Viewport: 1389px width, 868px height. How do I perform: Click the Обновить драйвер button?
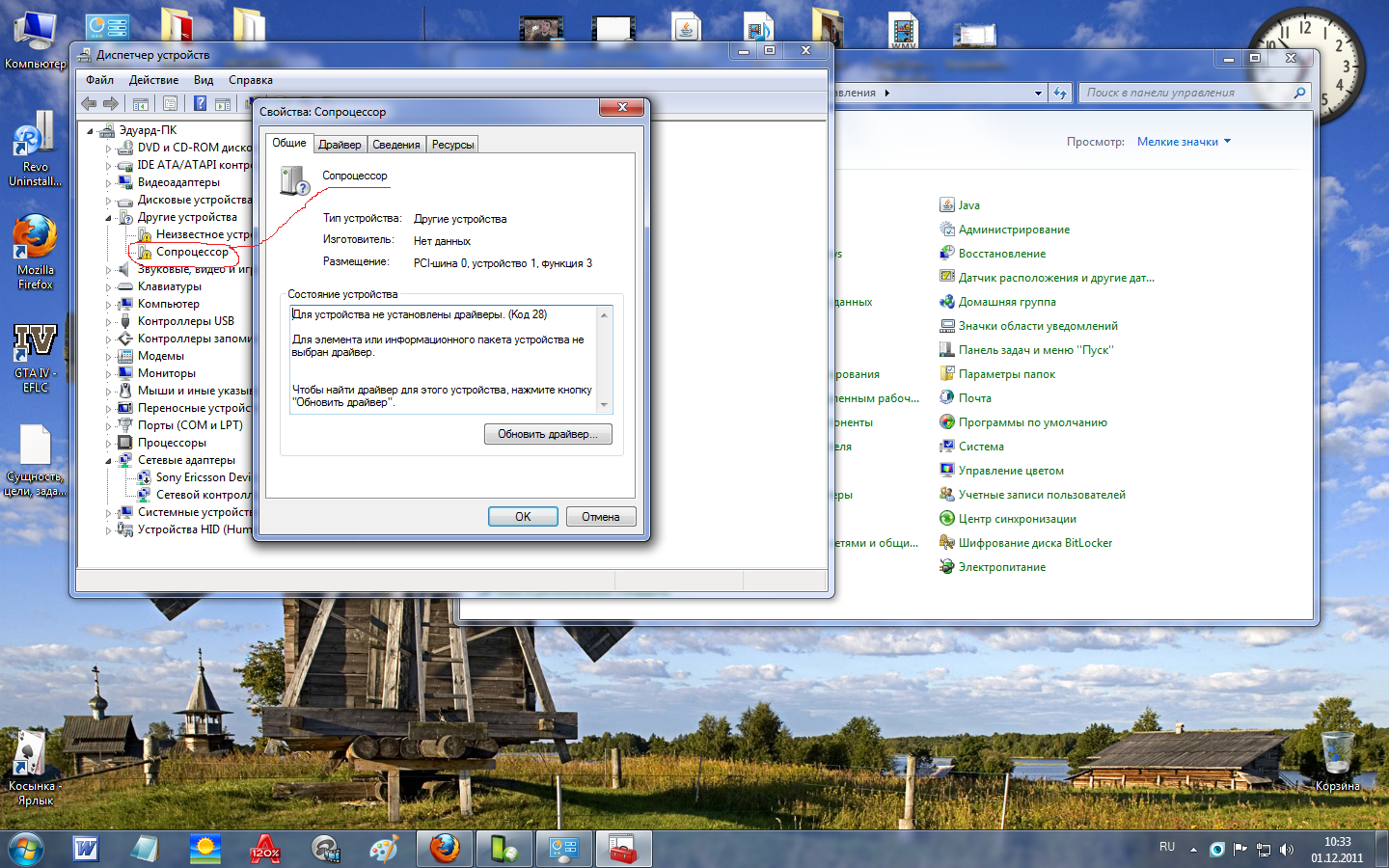[548, 434]
